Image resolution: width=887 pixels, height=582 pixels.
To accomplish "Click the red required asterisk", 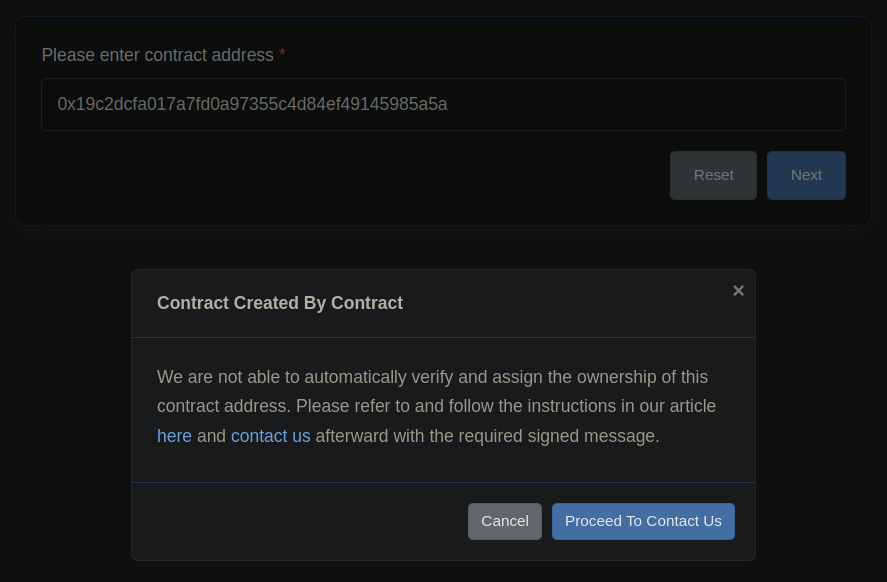I will click(x=282, y=55).
